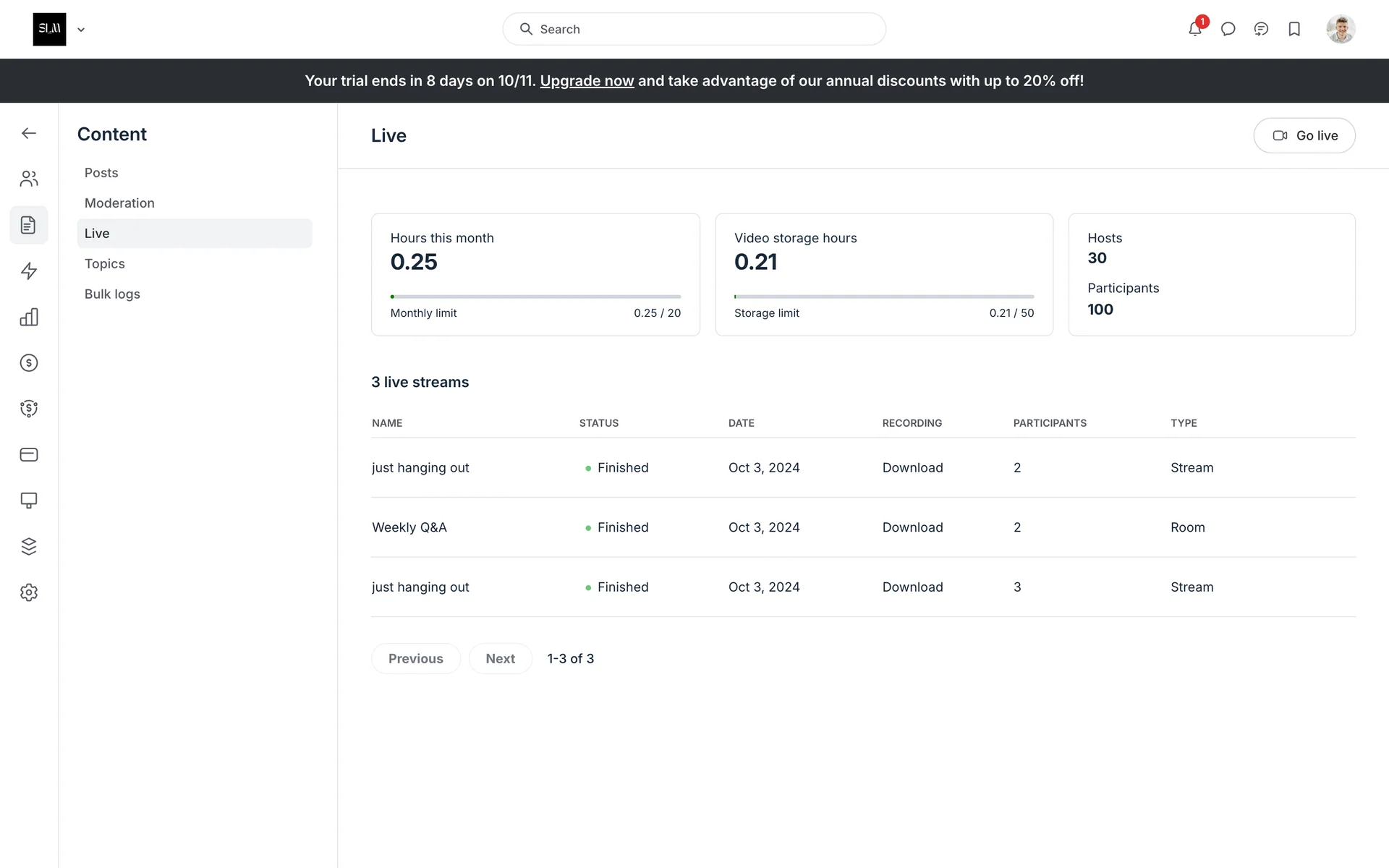The image size is (1389, 868).
Task: Select Moderation in the Content menu
Action: coord(119,203)
